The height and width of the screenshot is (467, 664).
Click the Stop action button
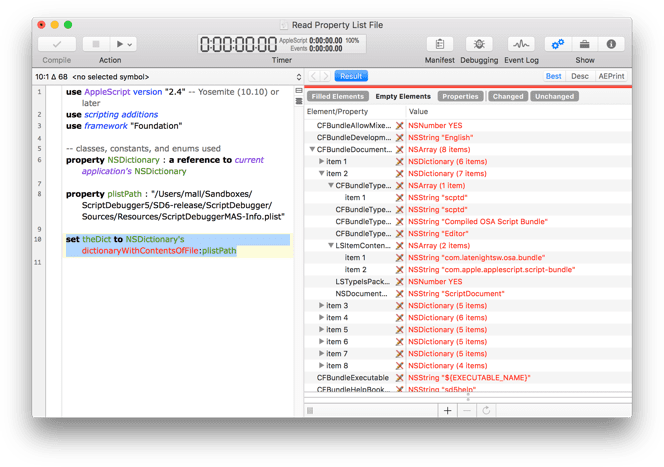tap(96, 44)
